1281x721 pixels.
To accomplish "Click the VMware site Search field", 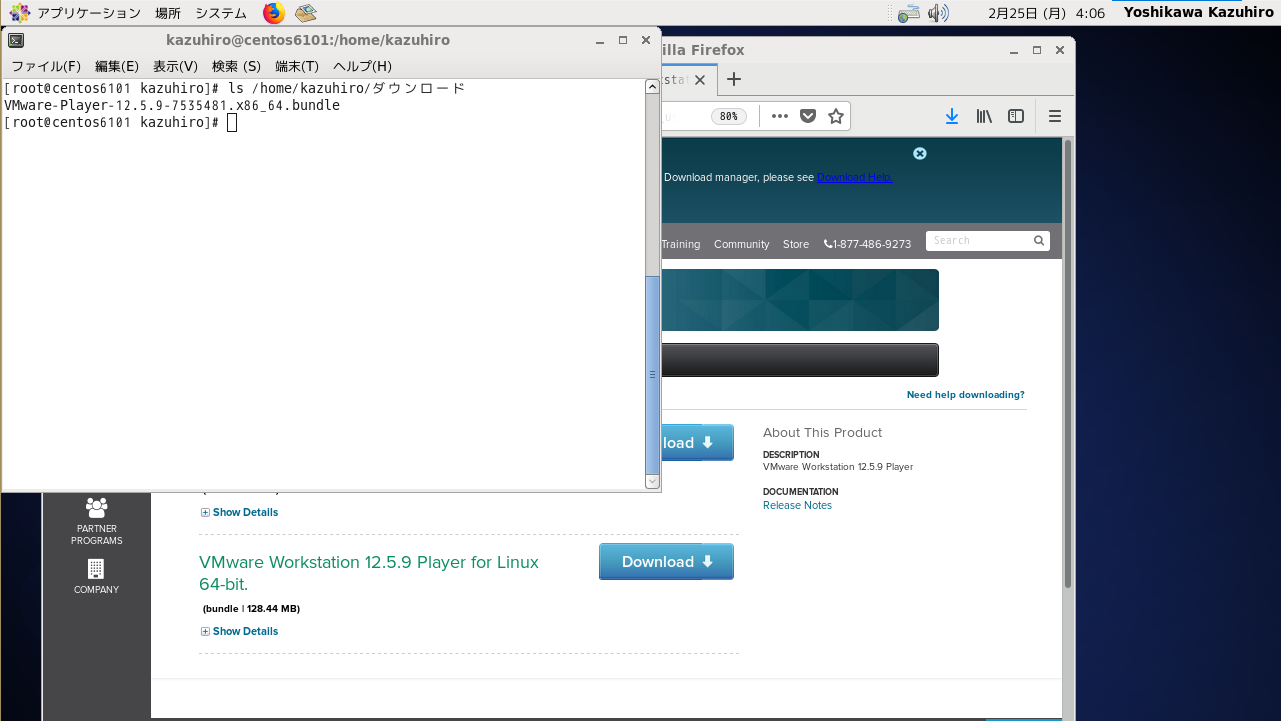I will (979, 240).
